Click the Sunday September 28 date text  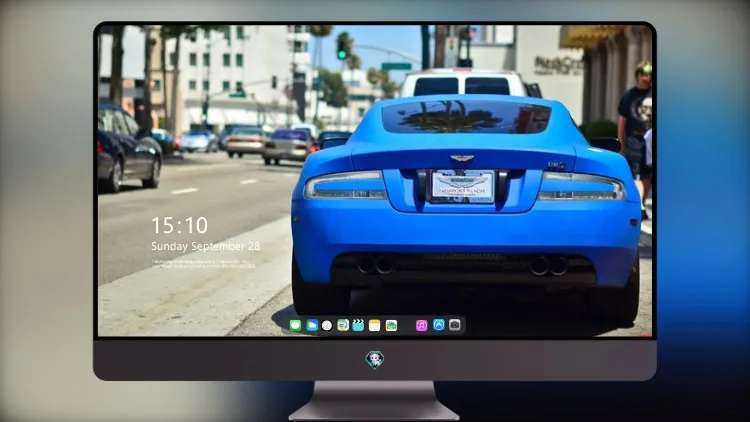click(206, 246)
